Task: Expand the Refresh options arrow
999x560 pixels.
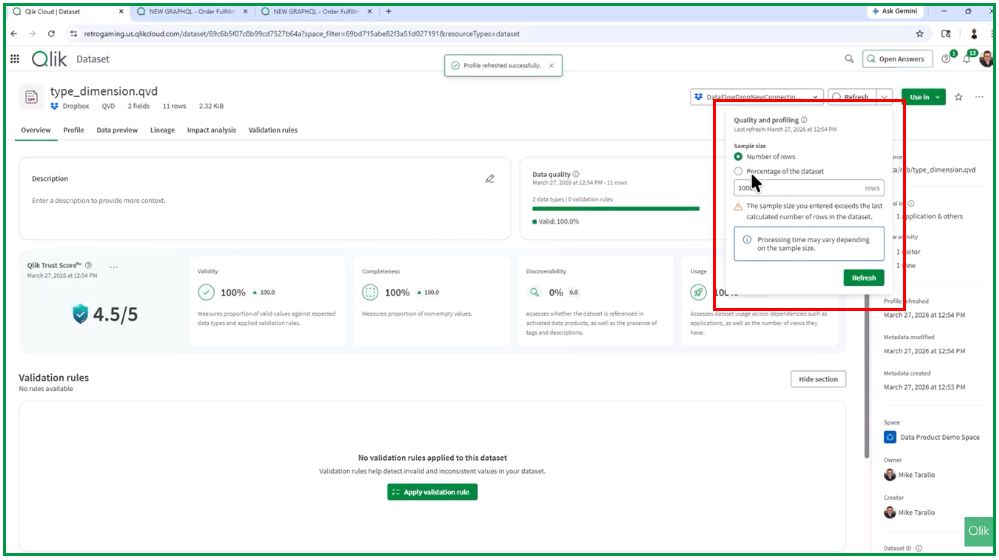Action: pos(884,97)
